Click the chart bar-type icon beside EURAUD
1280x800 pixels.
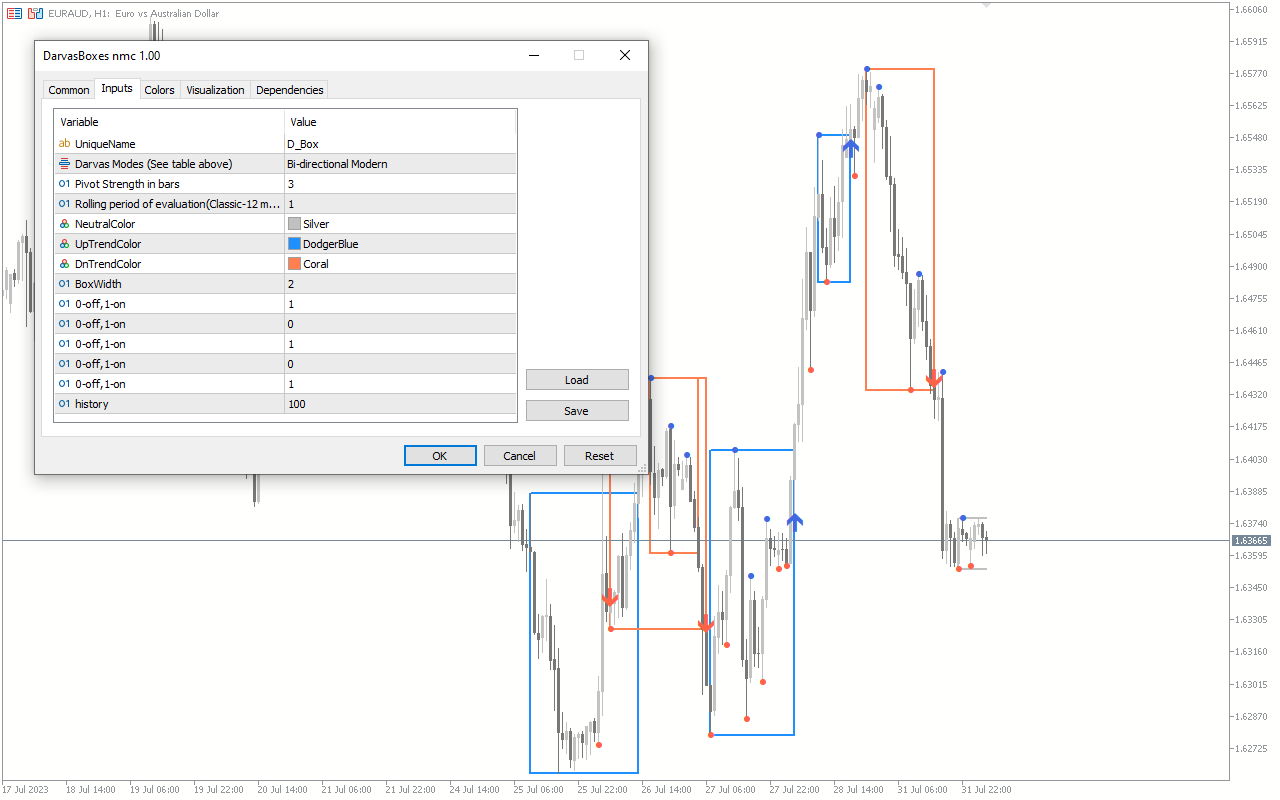36,13
